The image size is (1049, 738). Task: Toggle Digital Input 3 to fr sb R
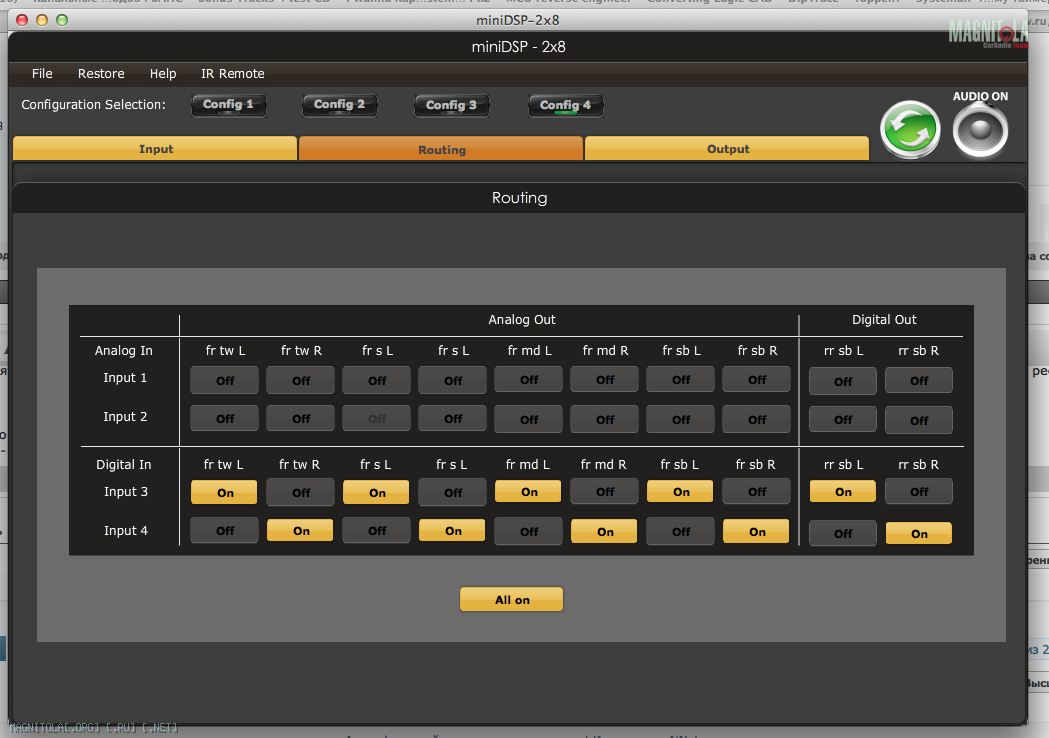click(757, 491)
